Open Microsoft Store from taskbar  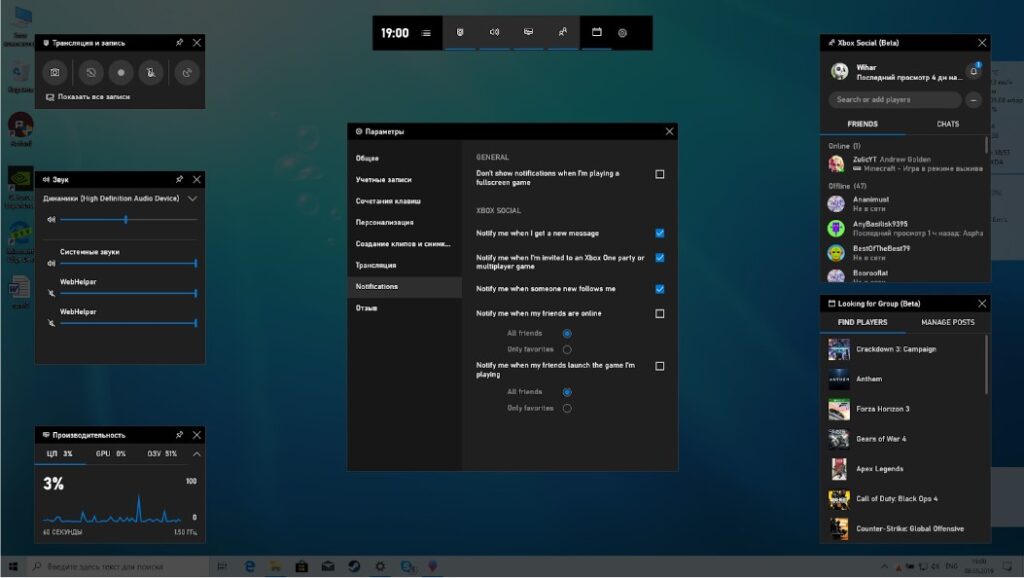click(301, 566)
